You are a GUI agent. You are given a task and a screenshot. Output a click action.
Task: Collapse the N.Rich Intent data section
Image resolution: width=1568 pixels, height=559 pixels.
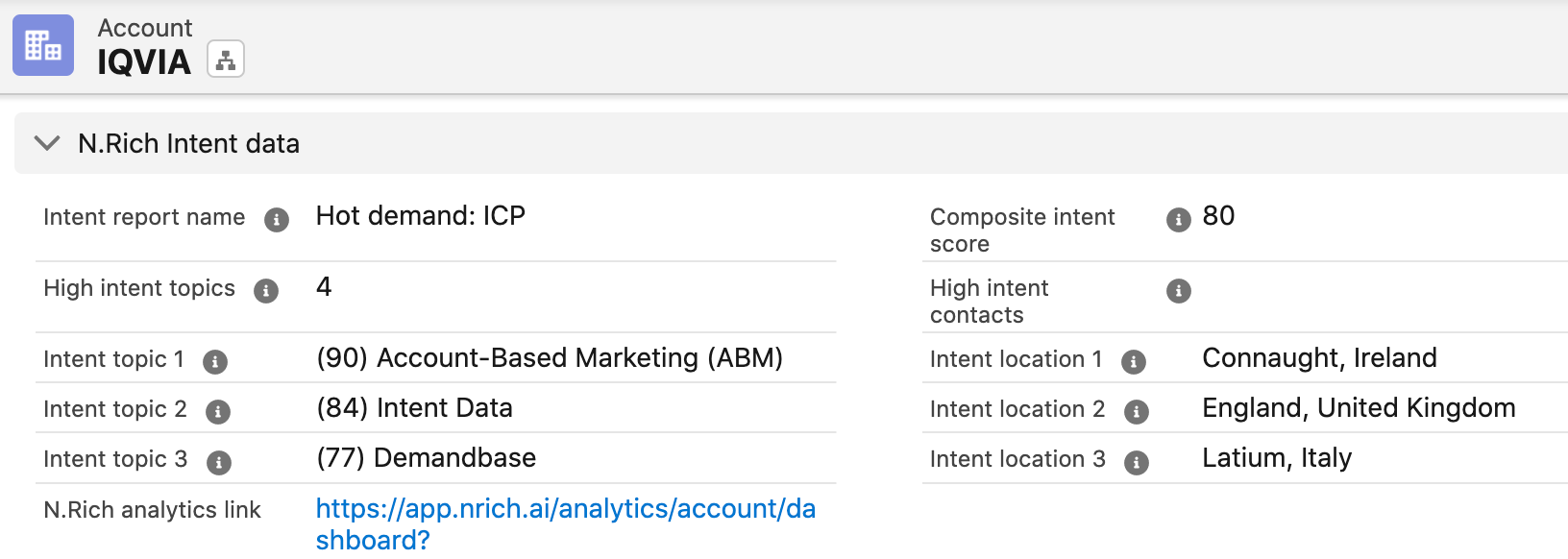point(46,143)
